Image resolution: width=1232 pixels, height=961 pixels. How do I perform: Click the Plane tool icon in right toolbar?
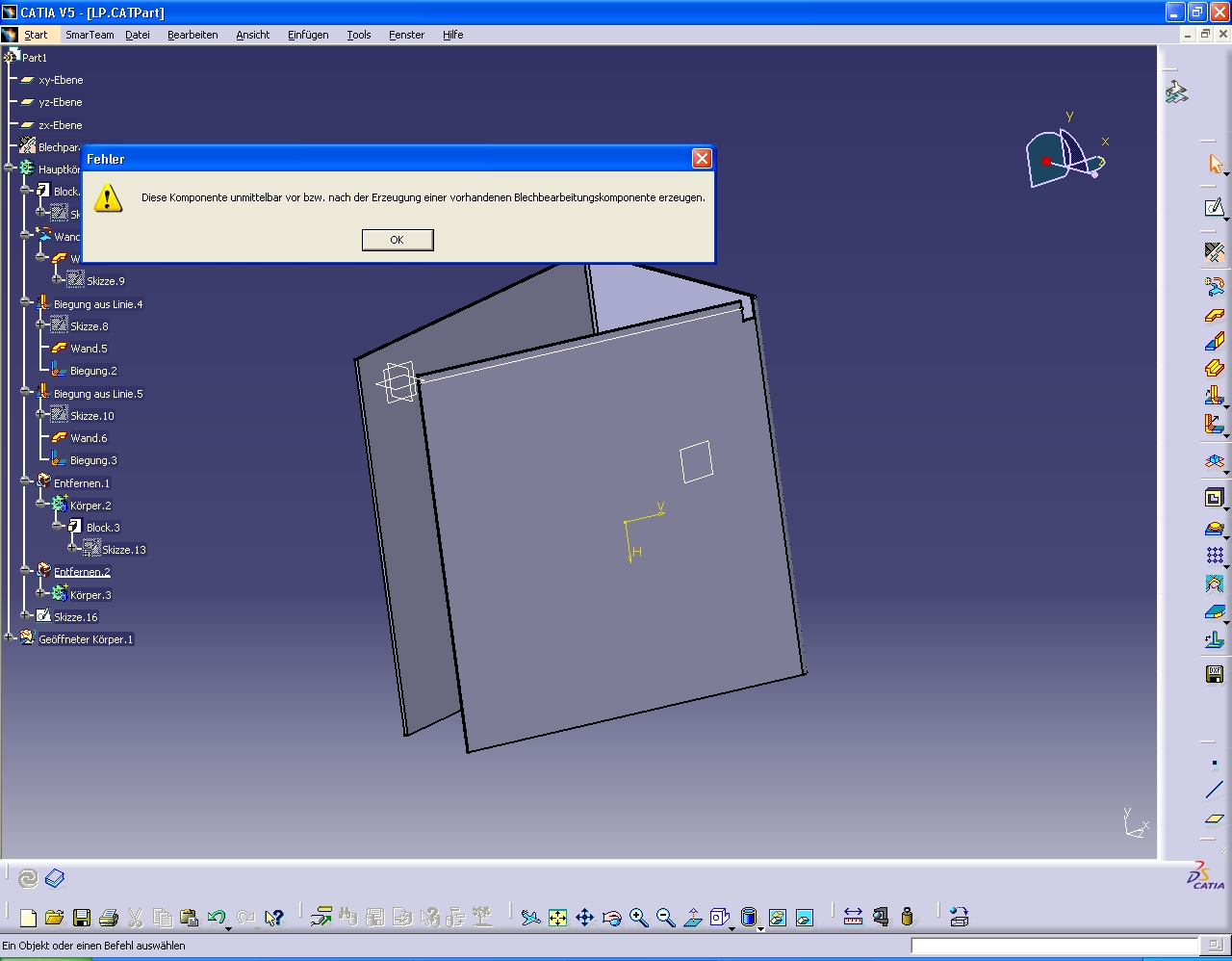[x=1215, y=818]
